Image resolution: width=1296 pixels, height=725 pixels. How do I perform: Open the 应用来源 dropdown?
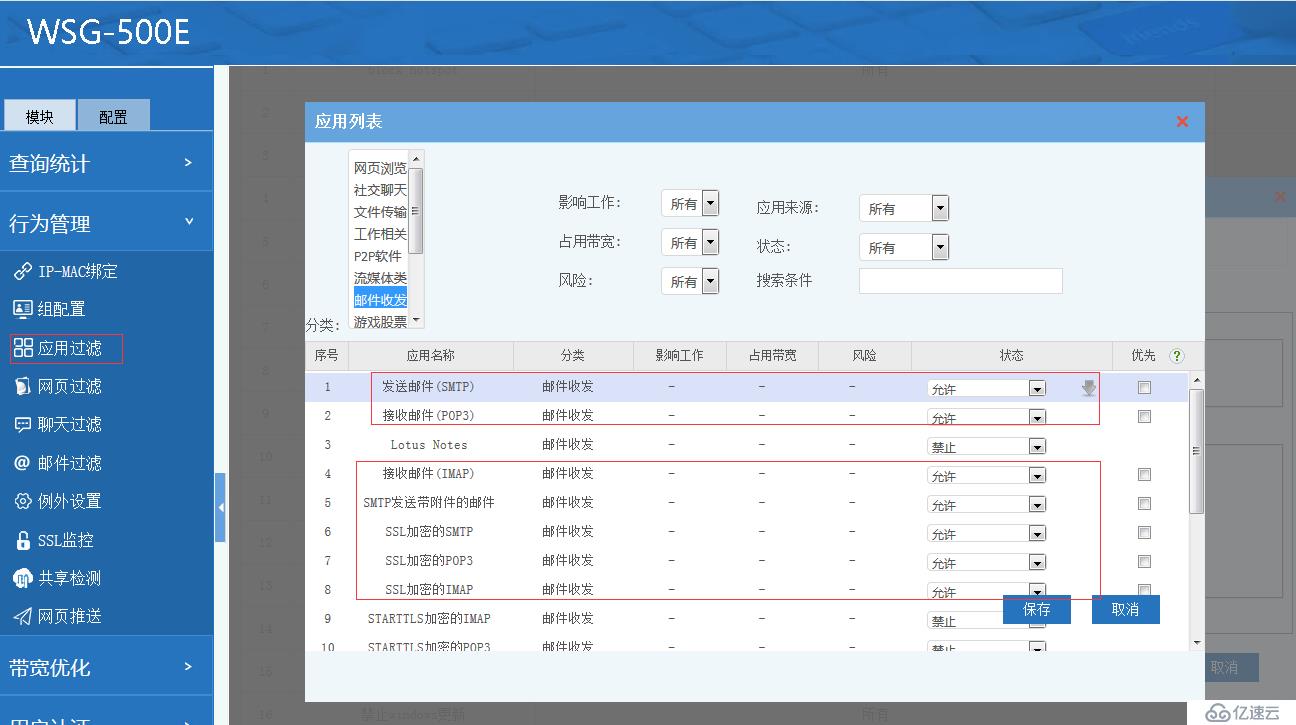click(x=904, y=208)
